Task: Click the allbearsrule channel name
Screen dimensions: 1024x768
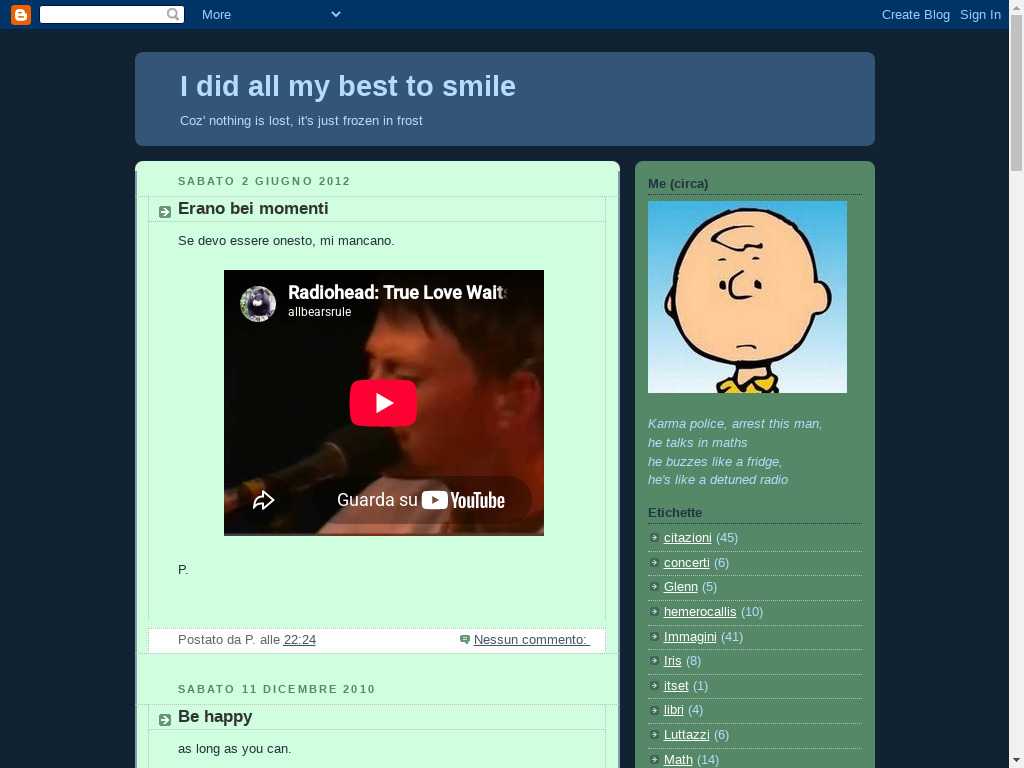Action: pos(319,312)
